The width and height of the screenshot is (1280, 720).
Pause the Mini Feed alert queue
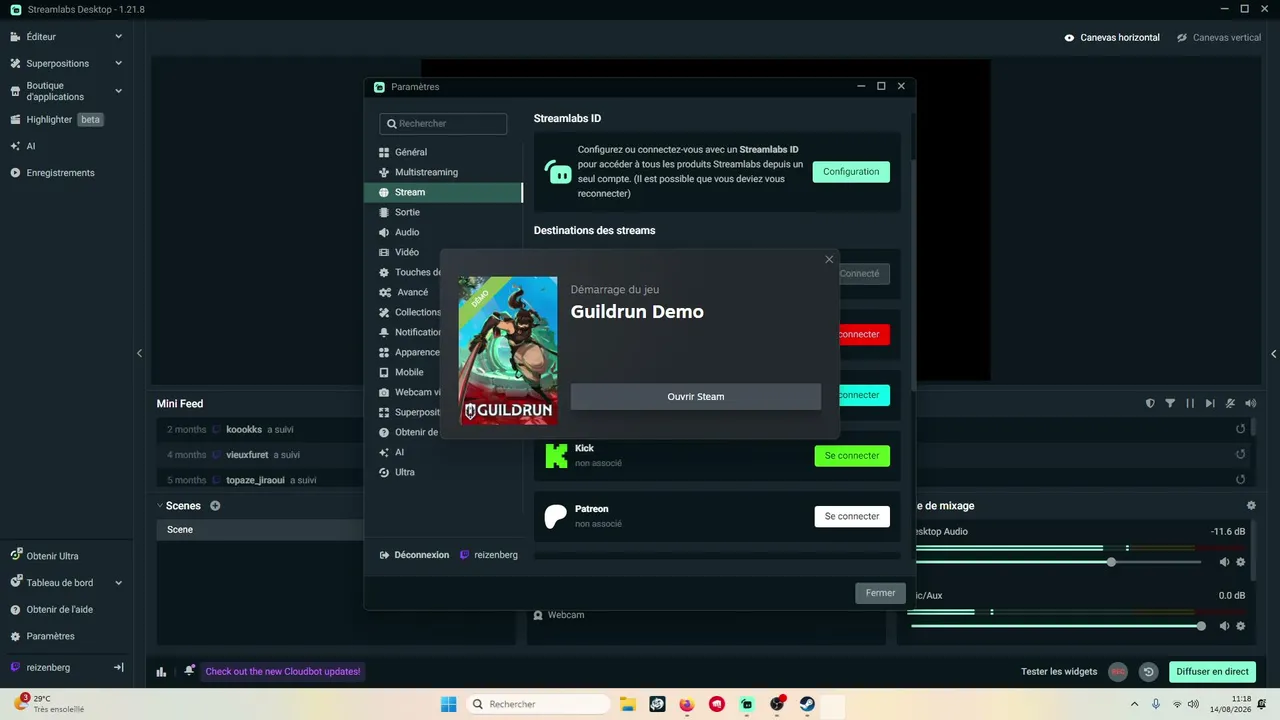(x=1190, y=403)
